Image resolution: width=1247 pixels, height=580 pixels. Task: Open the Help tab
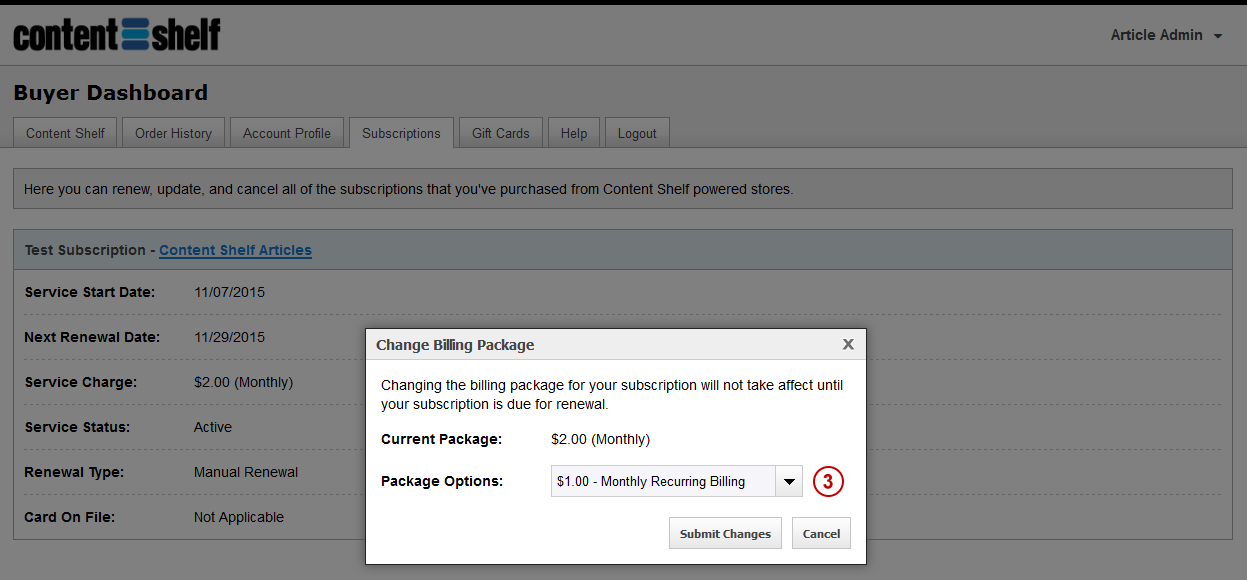[574, 133]
